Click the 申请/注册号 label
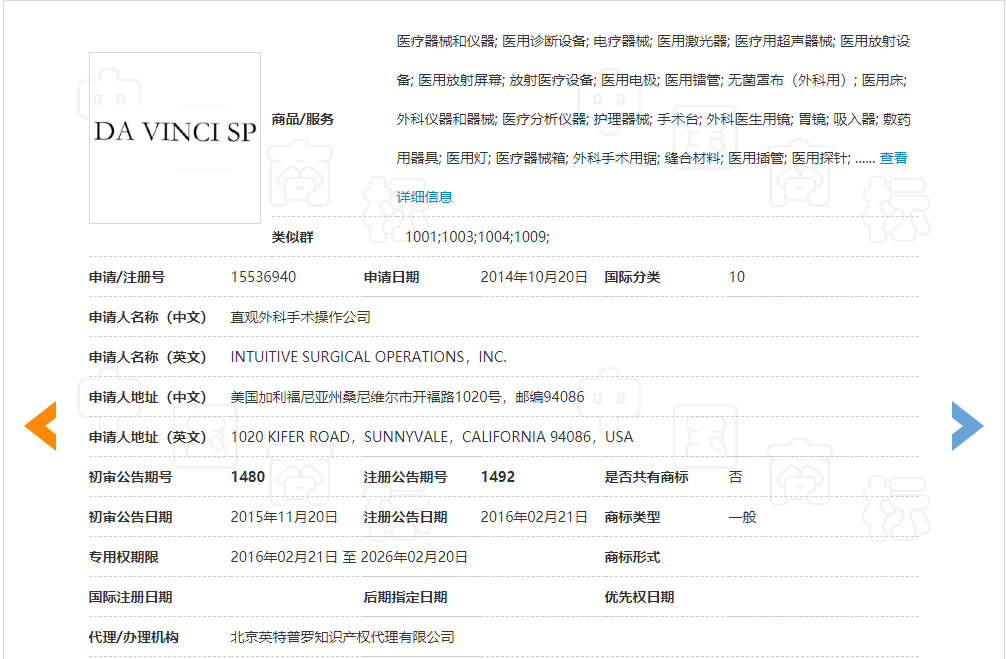The height and width of the screenshot is (659, 1006). point(126,277)
